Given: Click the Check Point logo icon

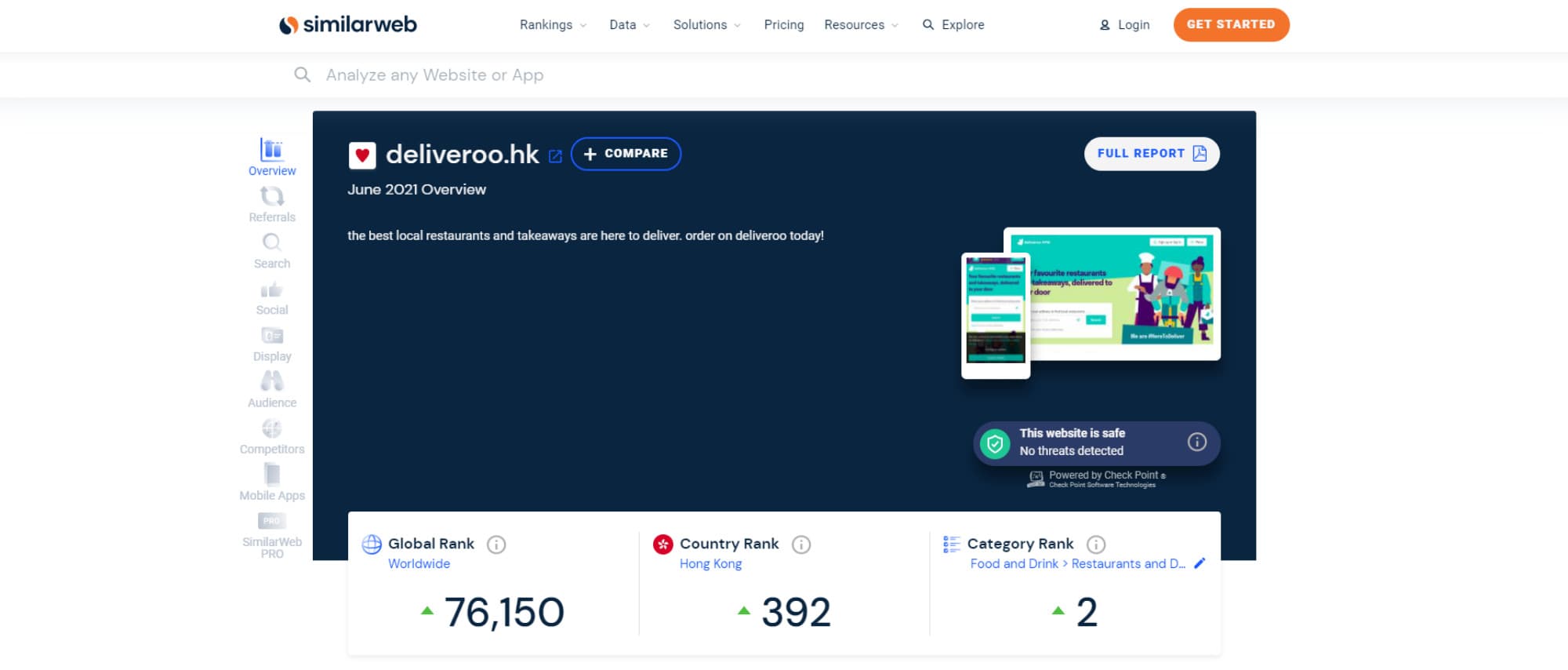Looking at the screenshot, I should pos(1036,479).
